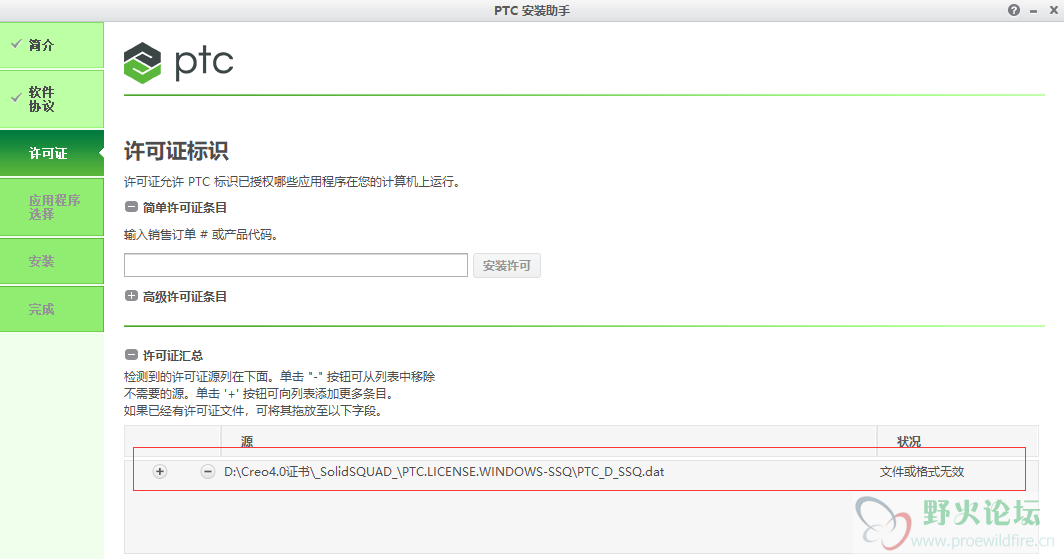This screenshot has width=1064, height=559.
Task: Open the 安装 step
Action: click(52, 261)
